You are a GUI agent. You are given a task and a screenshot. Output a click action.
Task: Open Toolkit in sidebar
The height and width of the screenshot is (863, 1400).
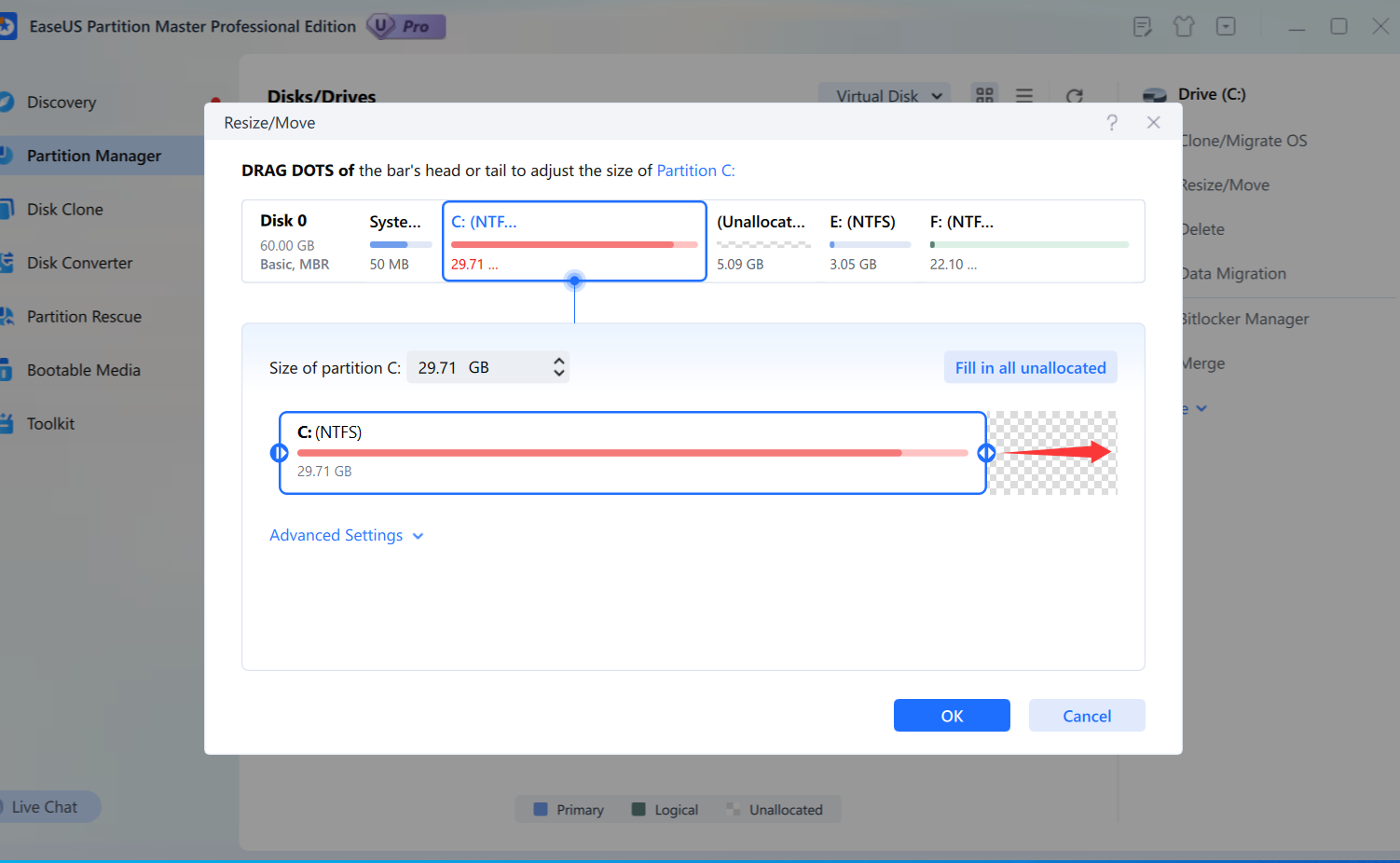coord(50,424)
